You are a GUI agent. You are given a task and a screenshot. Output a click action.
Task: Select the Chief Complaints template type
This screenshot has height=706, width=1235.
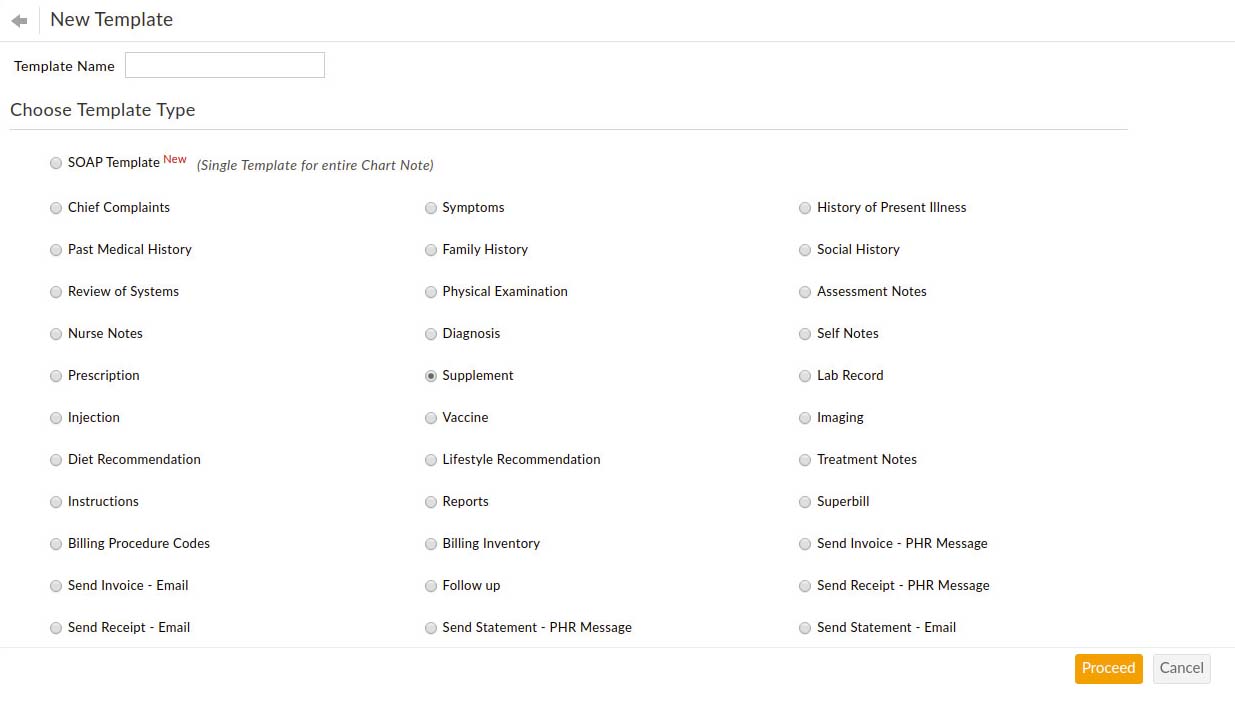[x=56, y=208]
